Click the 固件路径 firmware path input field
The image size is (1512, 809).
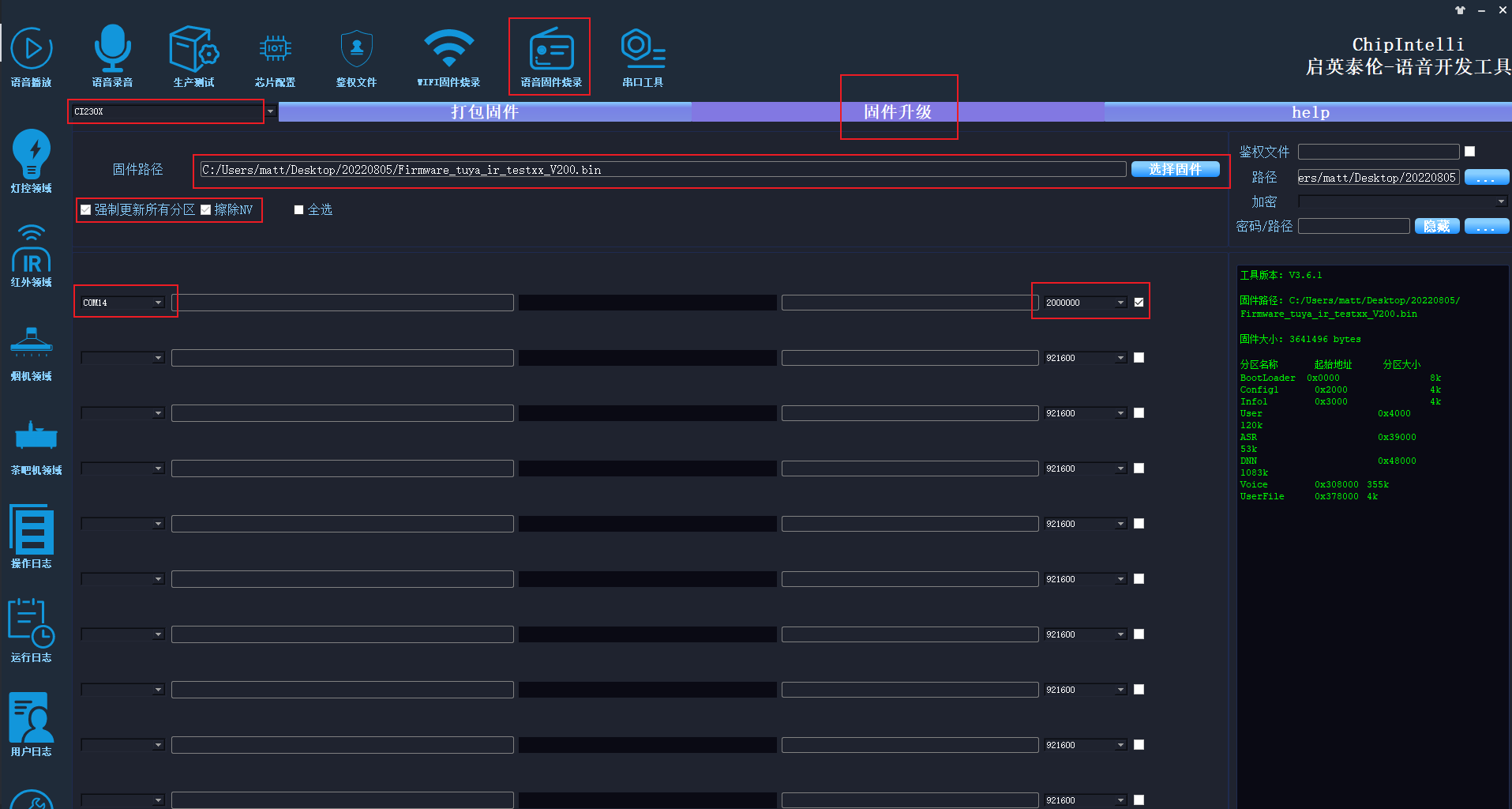pos(662,170)
